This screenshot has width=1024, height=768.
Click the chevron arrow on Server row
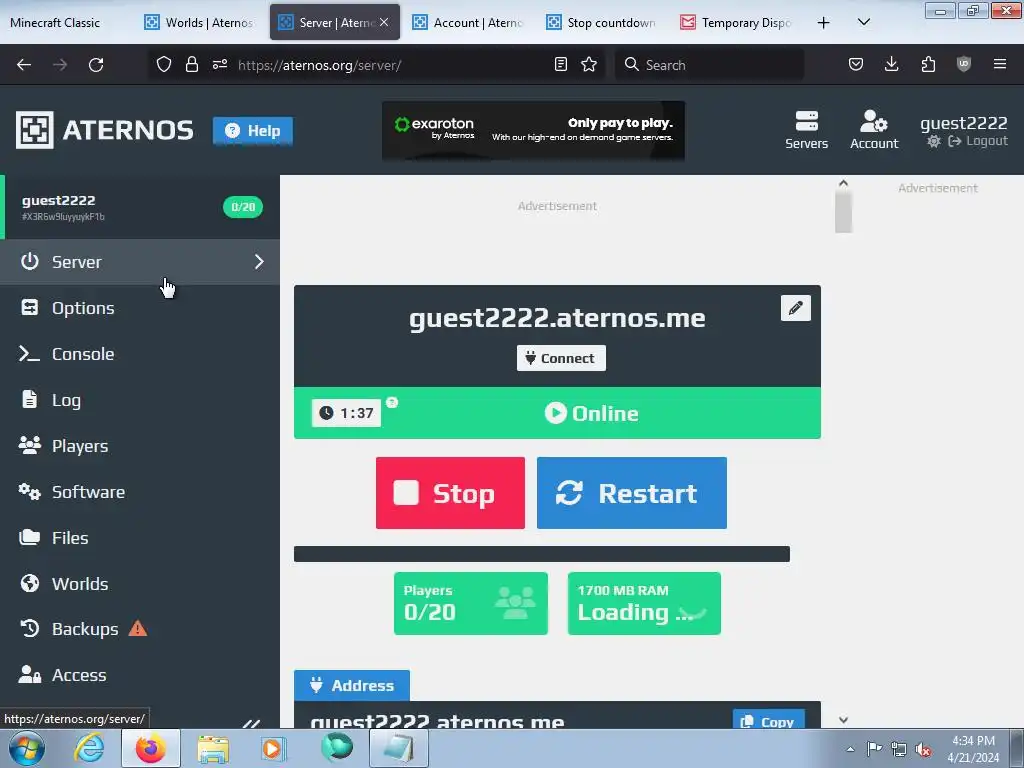pyautogui.click(x=259, y=262)
